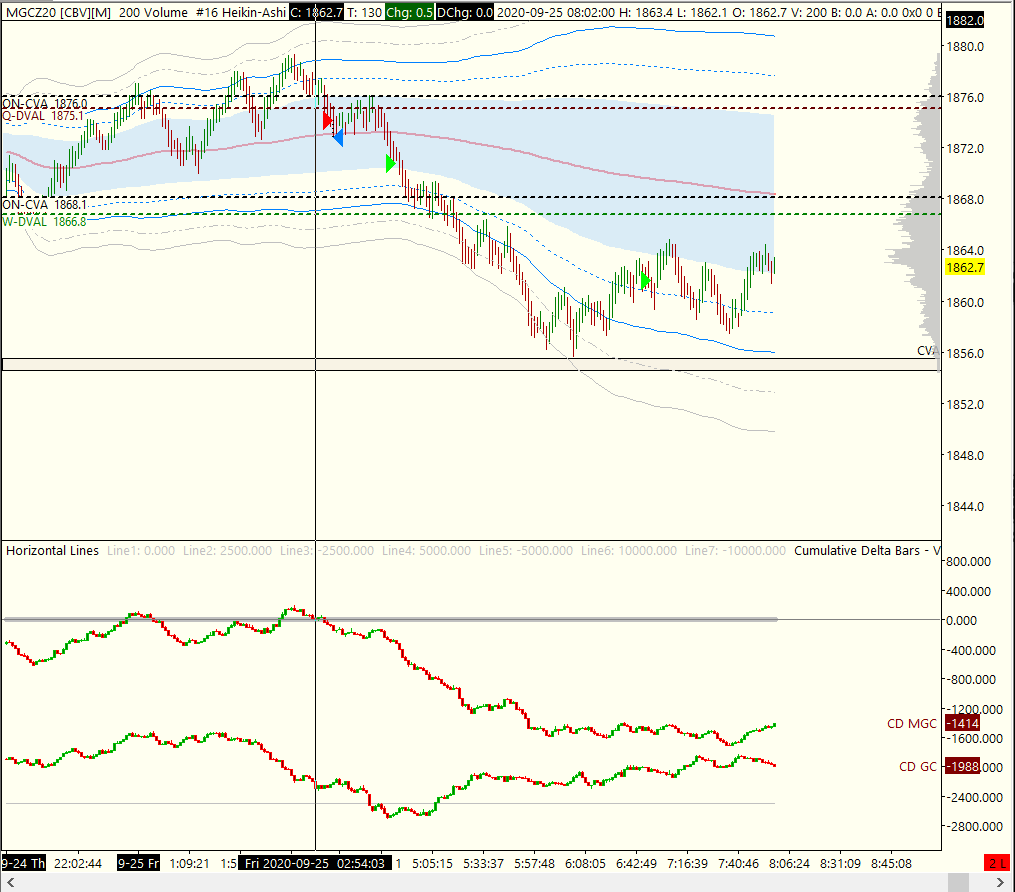Click the 'T: 130' header field

[364, 12]
